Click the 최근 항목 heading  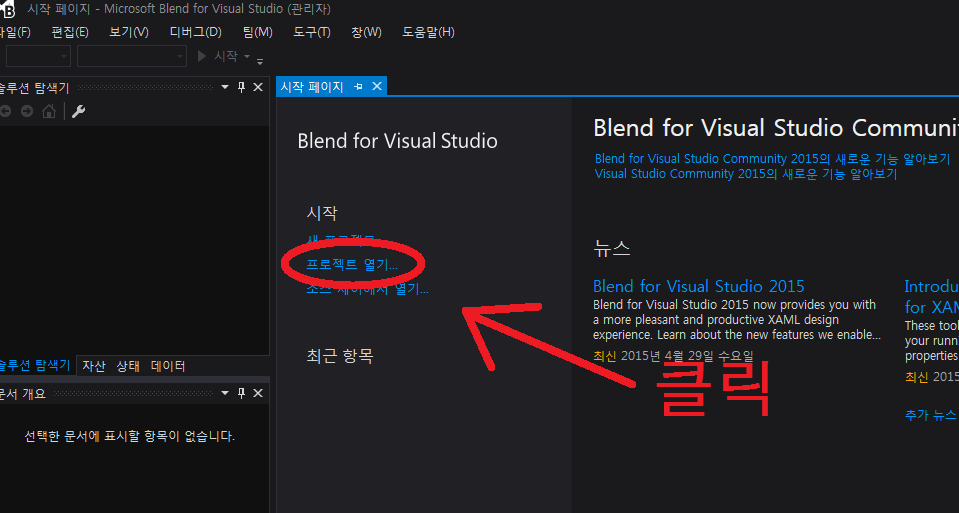click(340, 356)
